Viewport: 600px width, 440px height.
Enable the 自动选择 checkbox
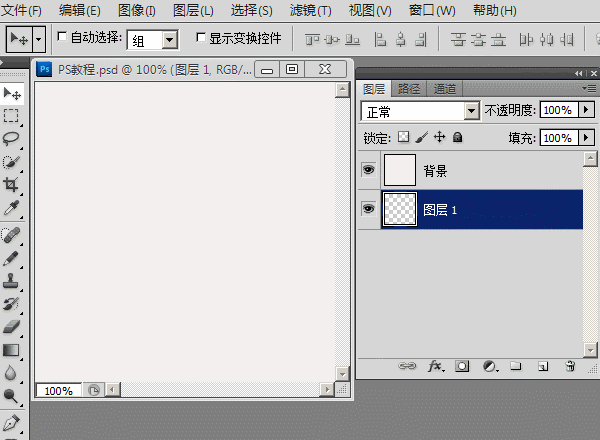coord(62,37)
